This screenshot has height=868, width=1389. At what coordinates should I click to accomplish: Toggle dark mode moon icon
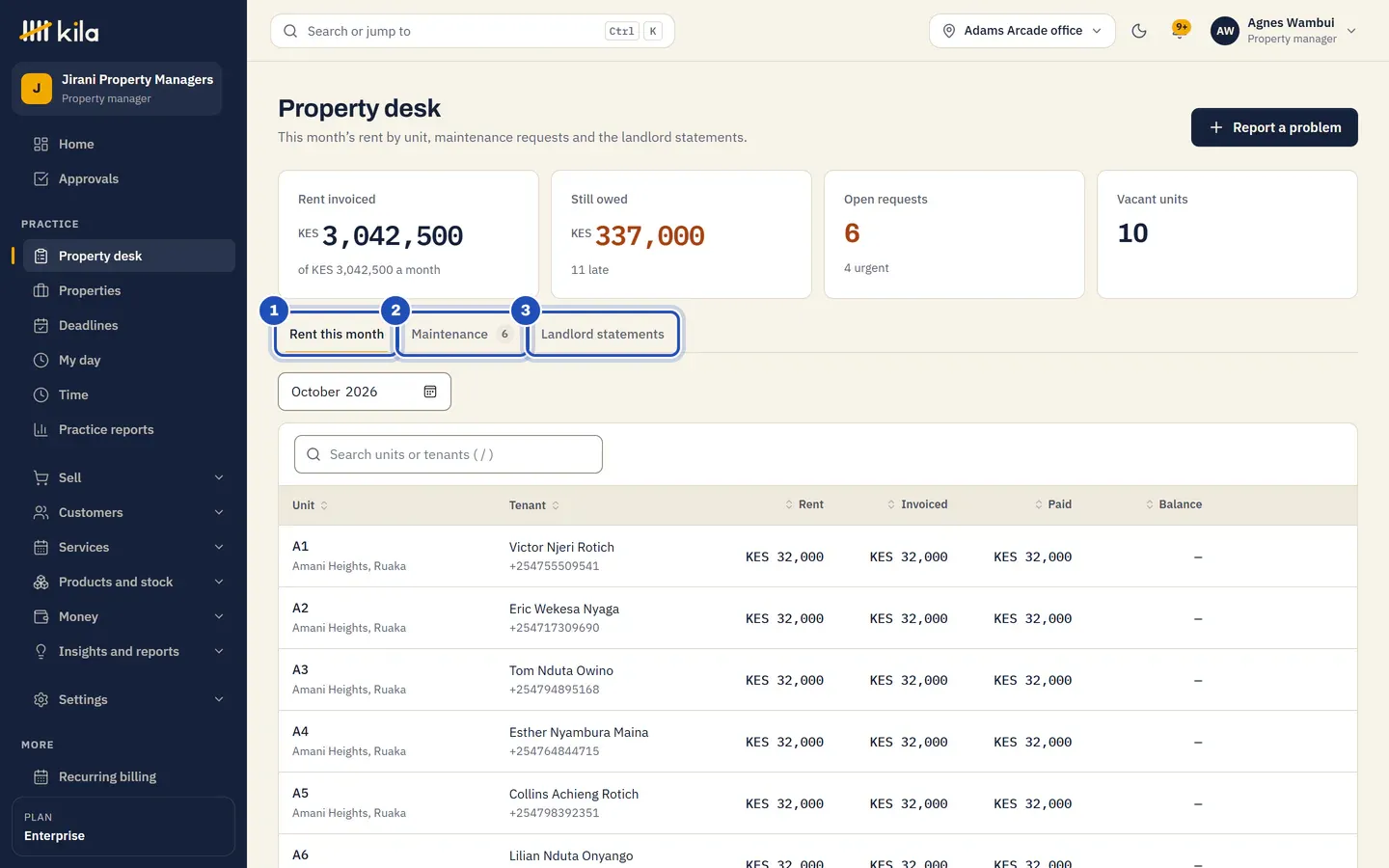point(1139,31)
